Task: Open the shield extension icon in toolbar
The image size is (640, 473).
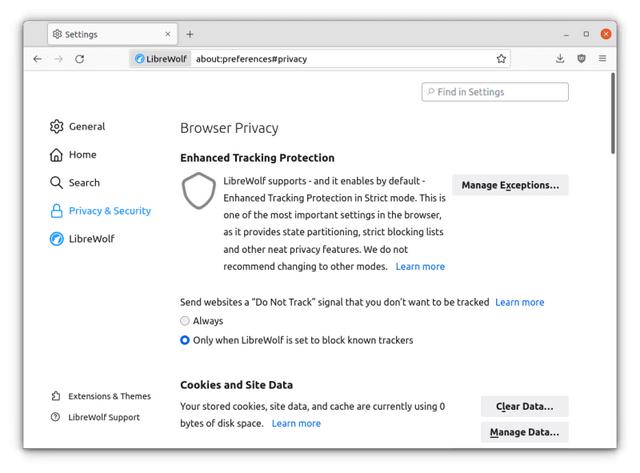Action: (x=581, y=58)
